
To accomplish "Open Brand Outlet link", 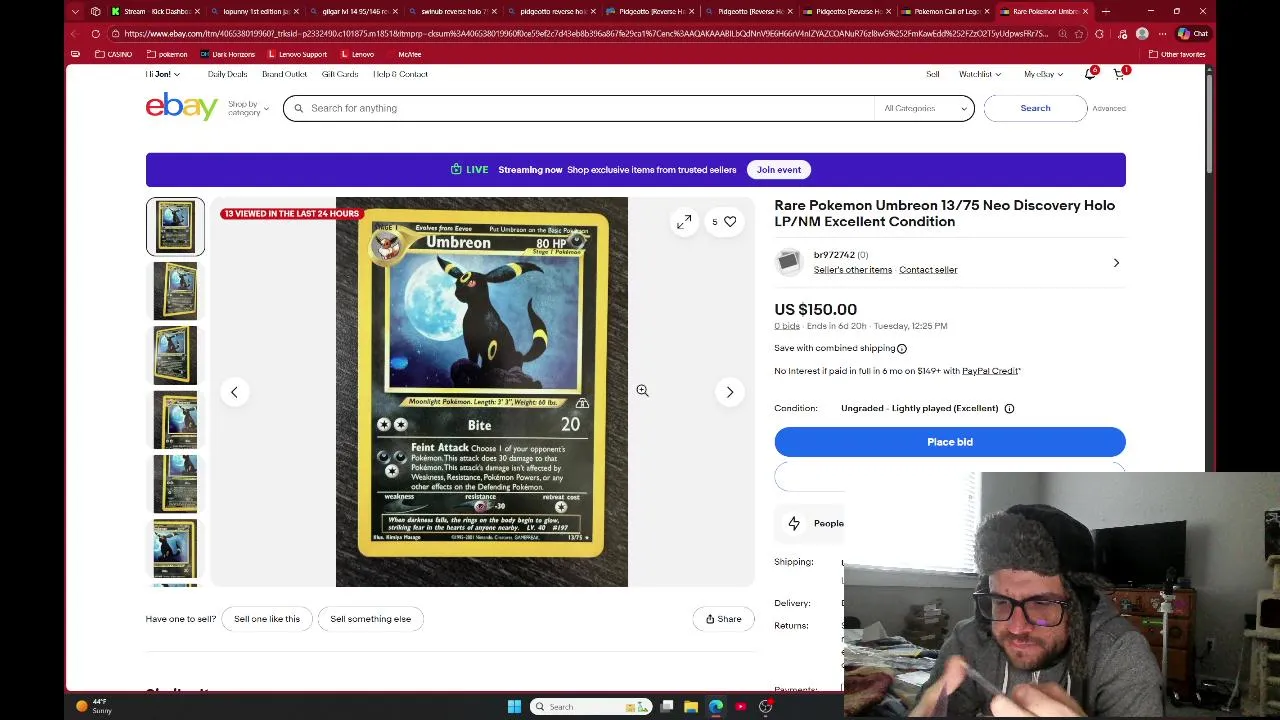I will pyautogui.click(x=284, y=74).
